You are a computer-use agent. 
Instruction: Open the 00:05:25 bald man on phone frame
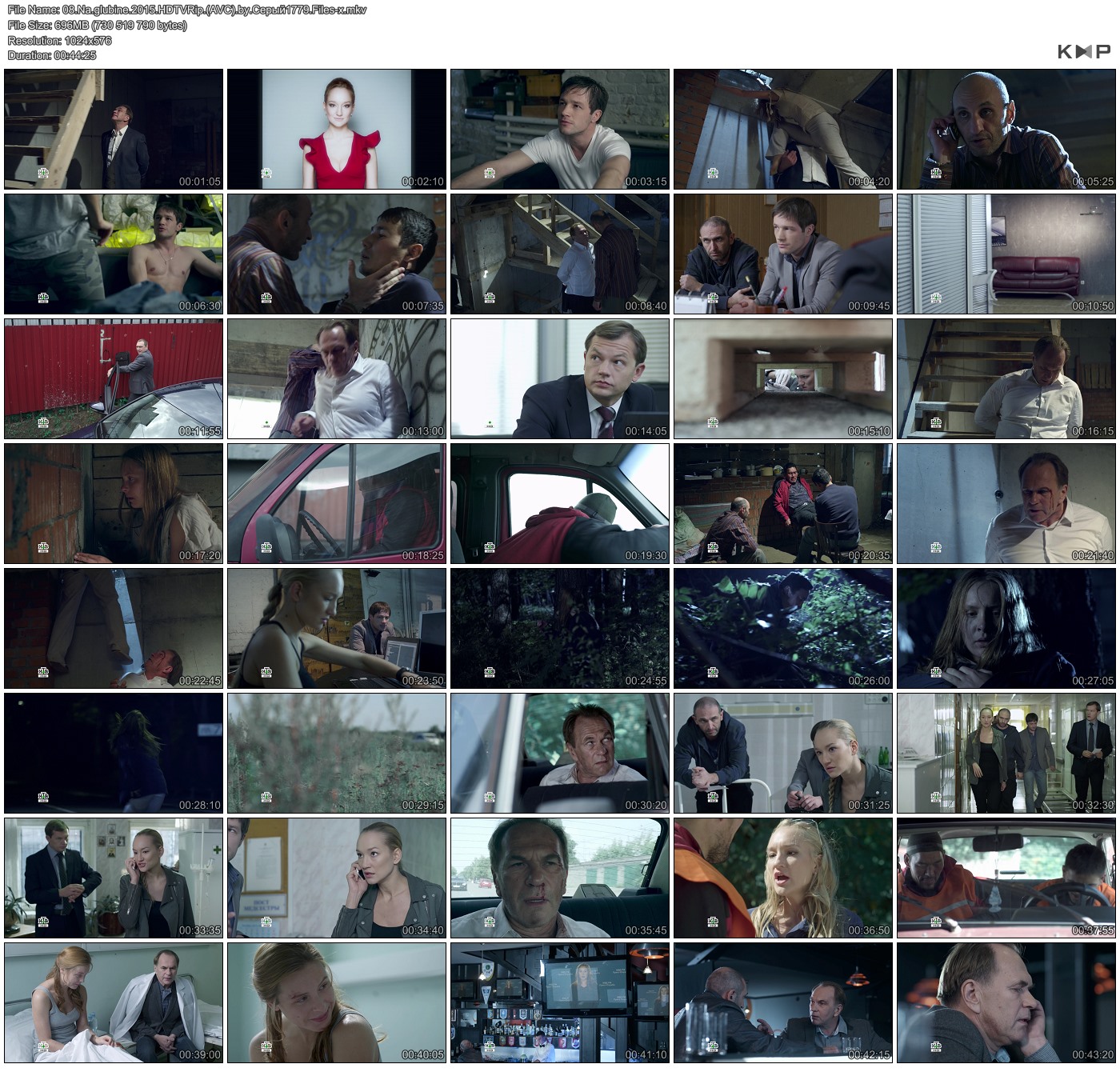point(1006,129)
